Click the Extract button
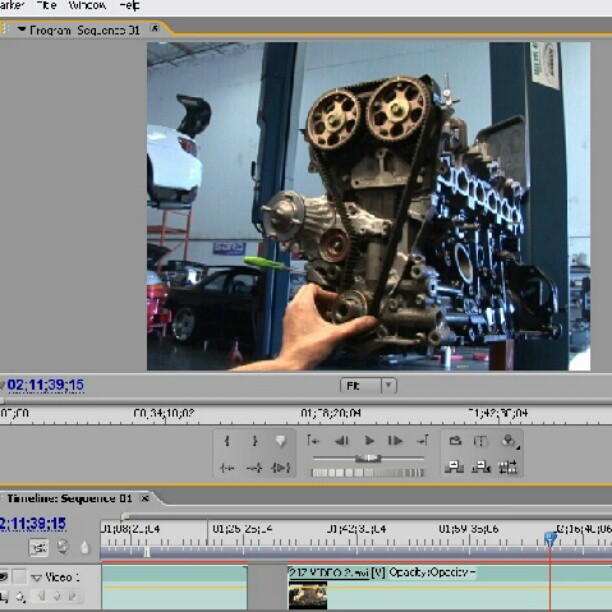The image size is (612, 612). (481, 466)
